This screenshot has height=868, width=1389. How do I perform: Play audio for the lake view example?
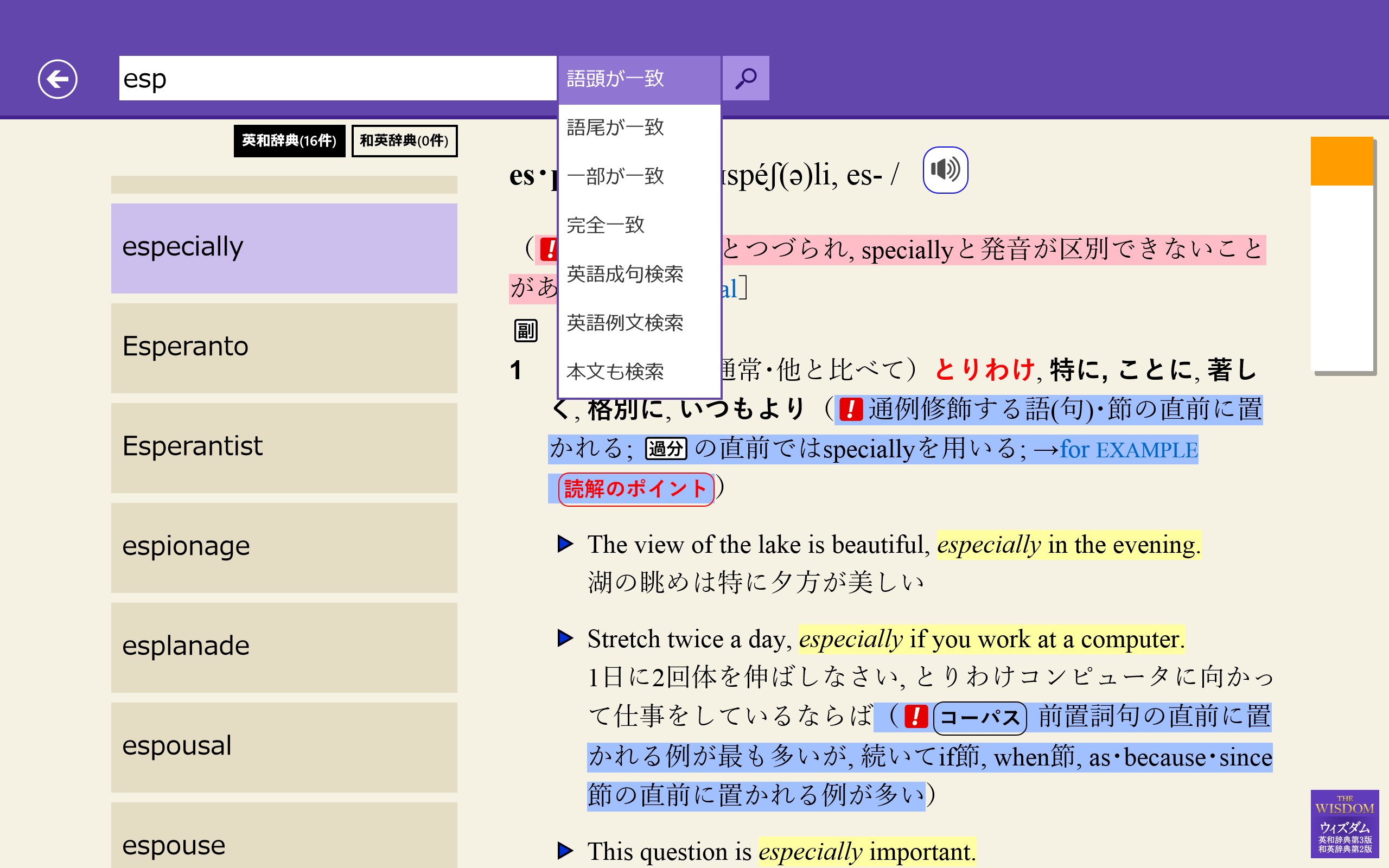[565, 544]
